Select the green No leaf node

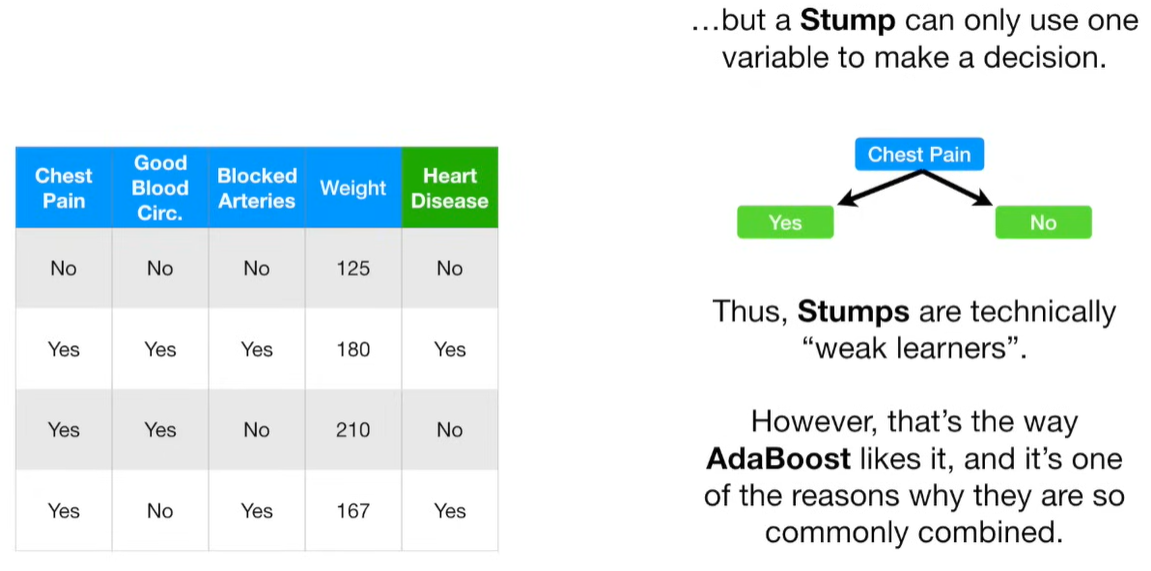(x=1043, y=222)
